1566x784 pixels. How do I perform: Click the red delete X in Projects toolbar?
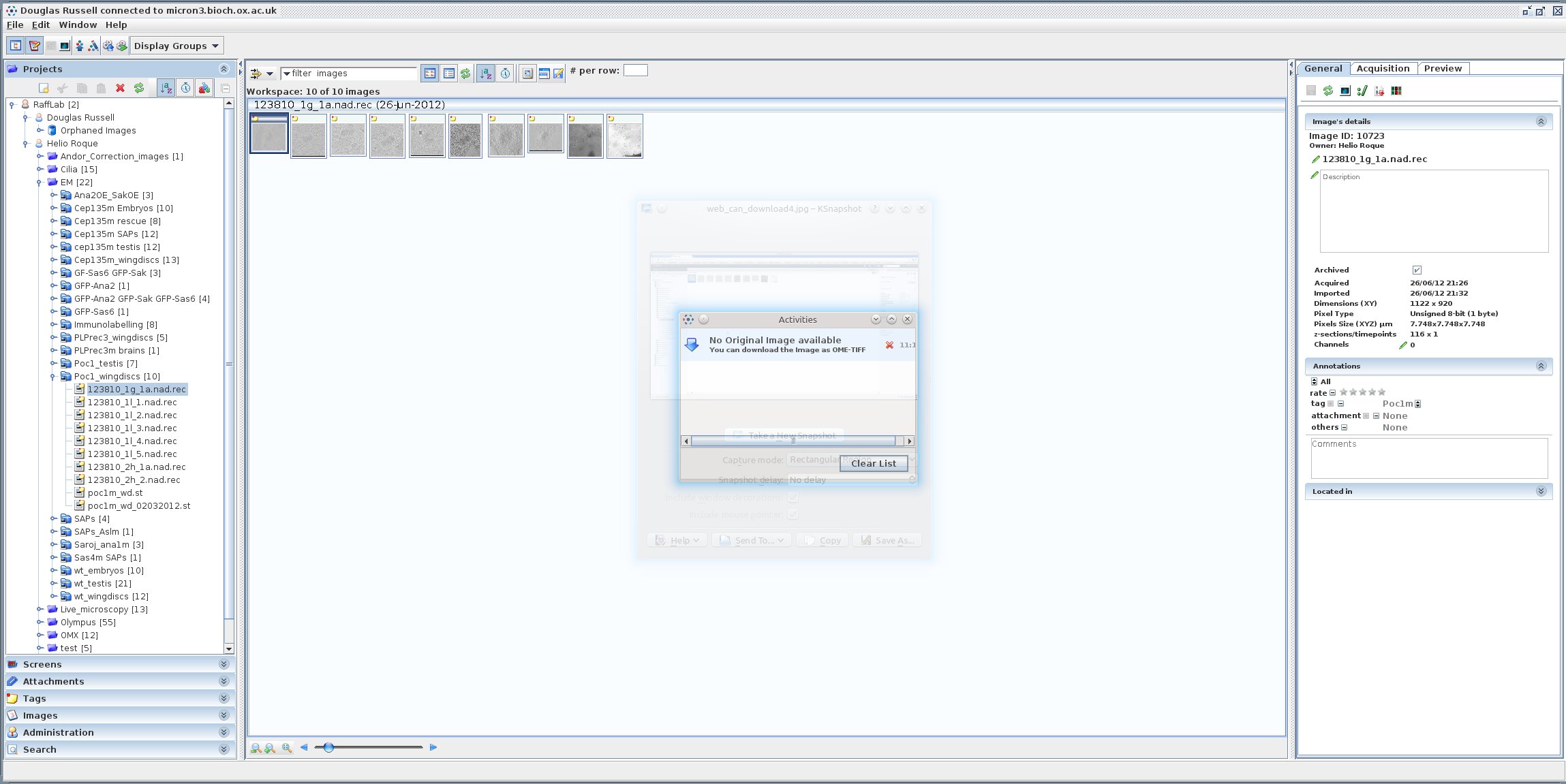point(120,88)
